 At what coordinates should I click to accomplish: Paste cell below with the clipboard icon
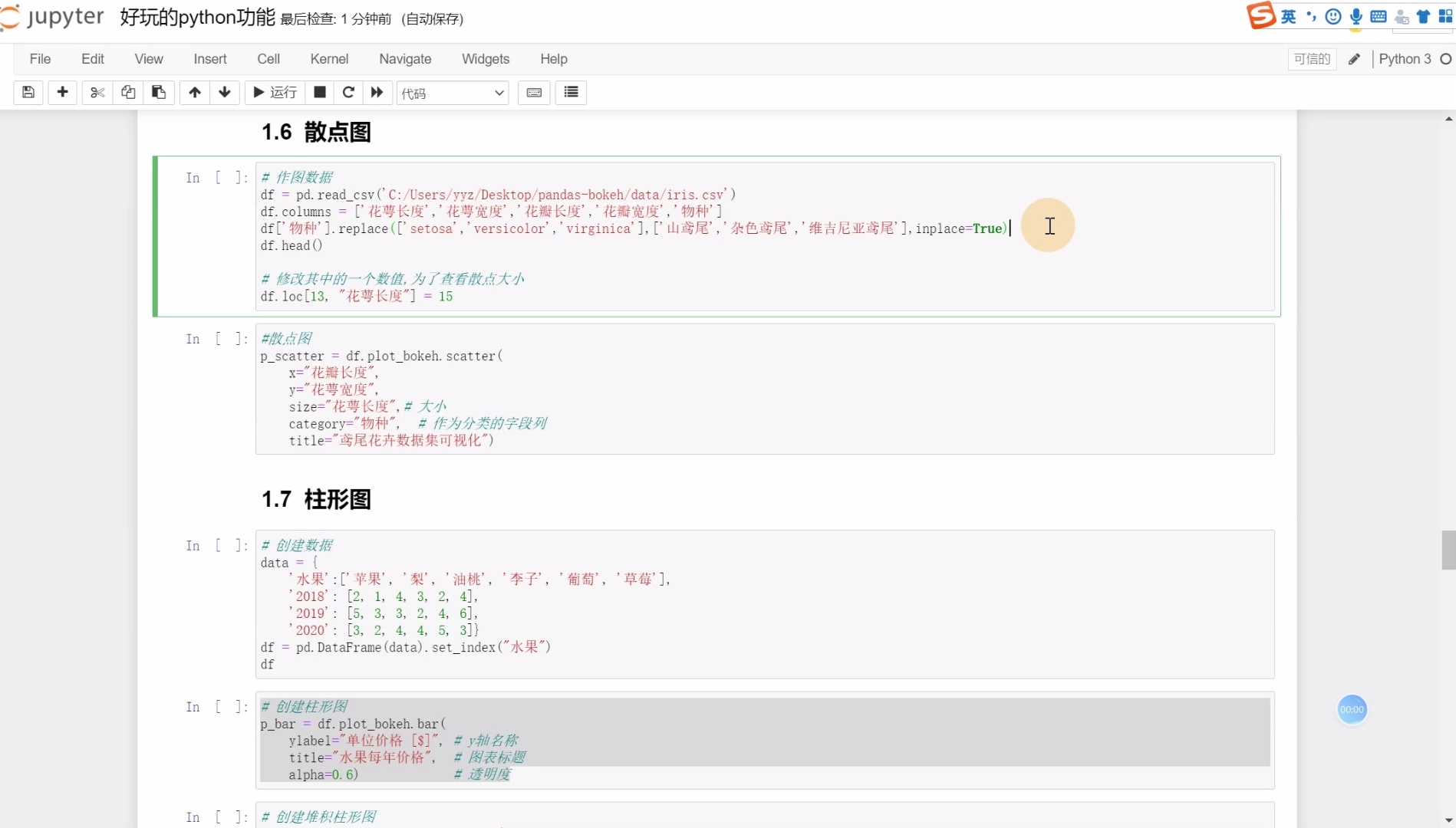pos(158,92)
